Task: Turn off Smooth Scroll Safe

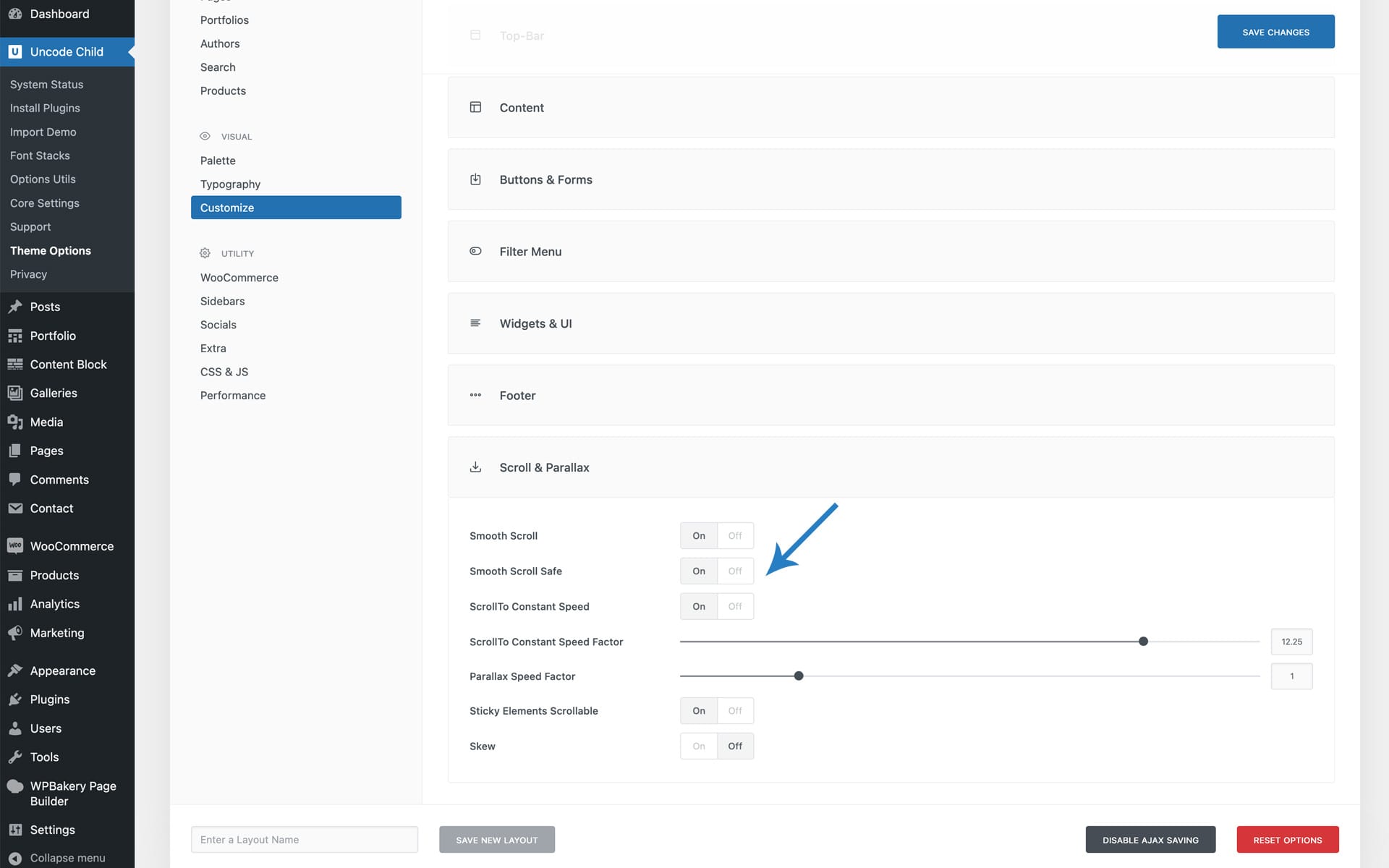Action: pyautogui.click(x=735, y=571)
